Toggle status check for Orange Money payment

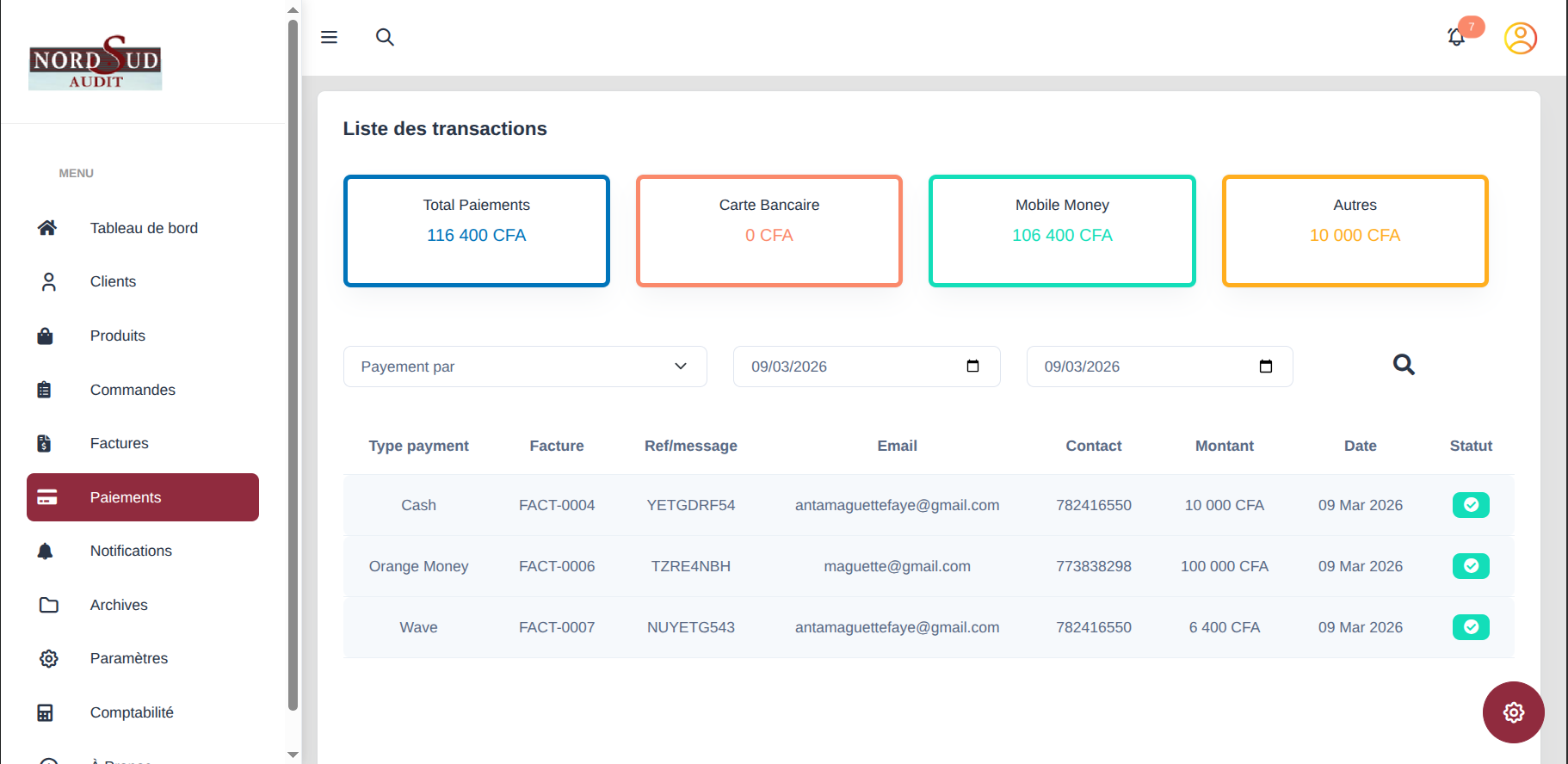coord(1471,566)
